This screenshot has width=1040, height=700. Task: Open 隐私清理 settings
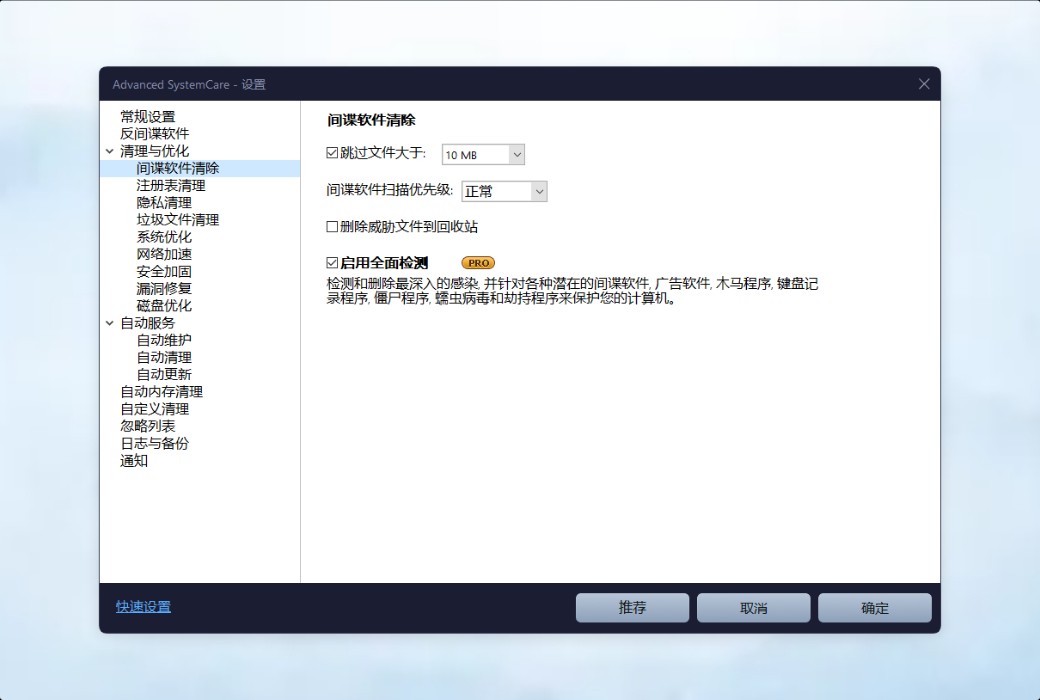pos(164,203)
